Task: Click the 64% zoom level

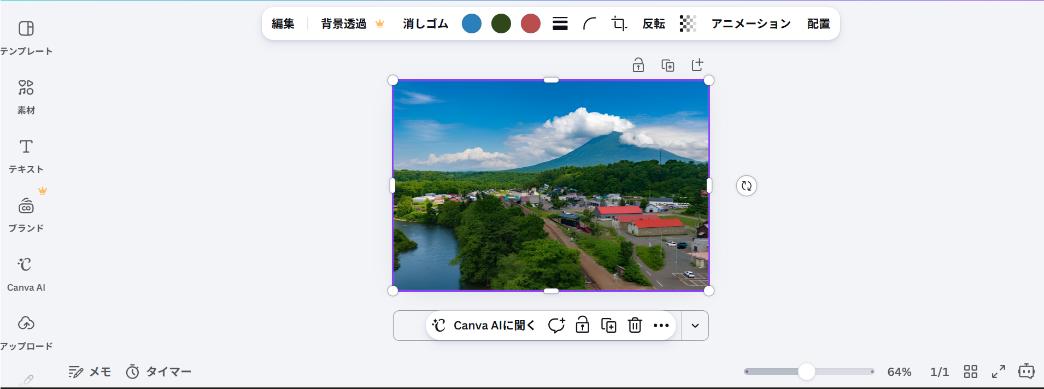Action: click(x=899, y=372)
